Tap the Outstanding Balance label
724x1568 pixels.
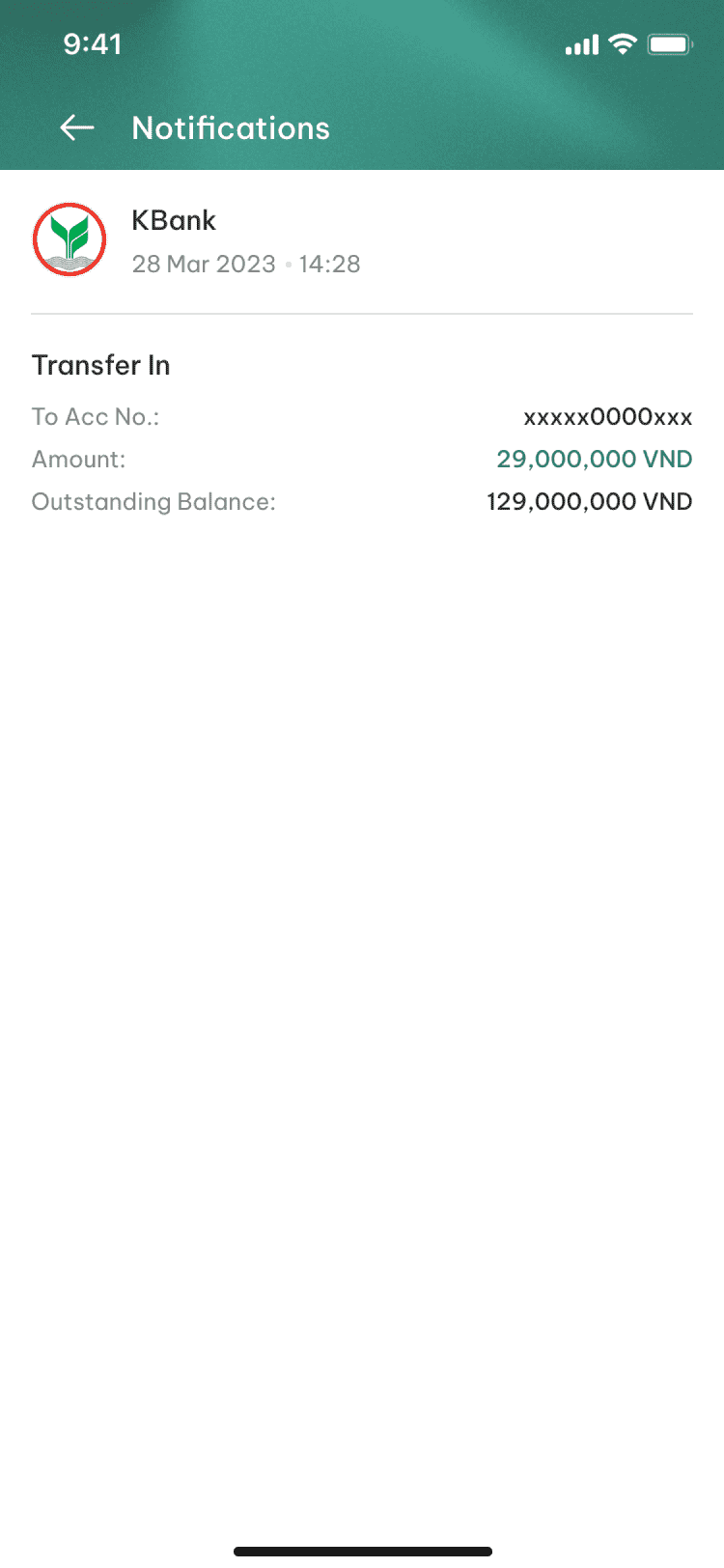(x=153, y=502)
